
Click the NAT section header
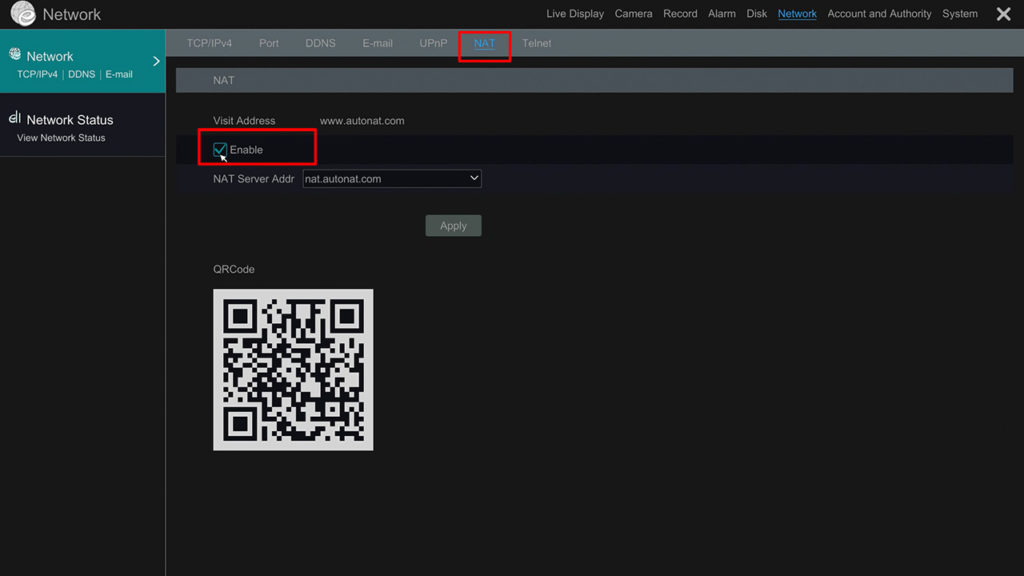pyautogui.click(x=594, y=80)
